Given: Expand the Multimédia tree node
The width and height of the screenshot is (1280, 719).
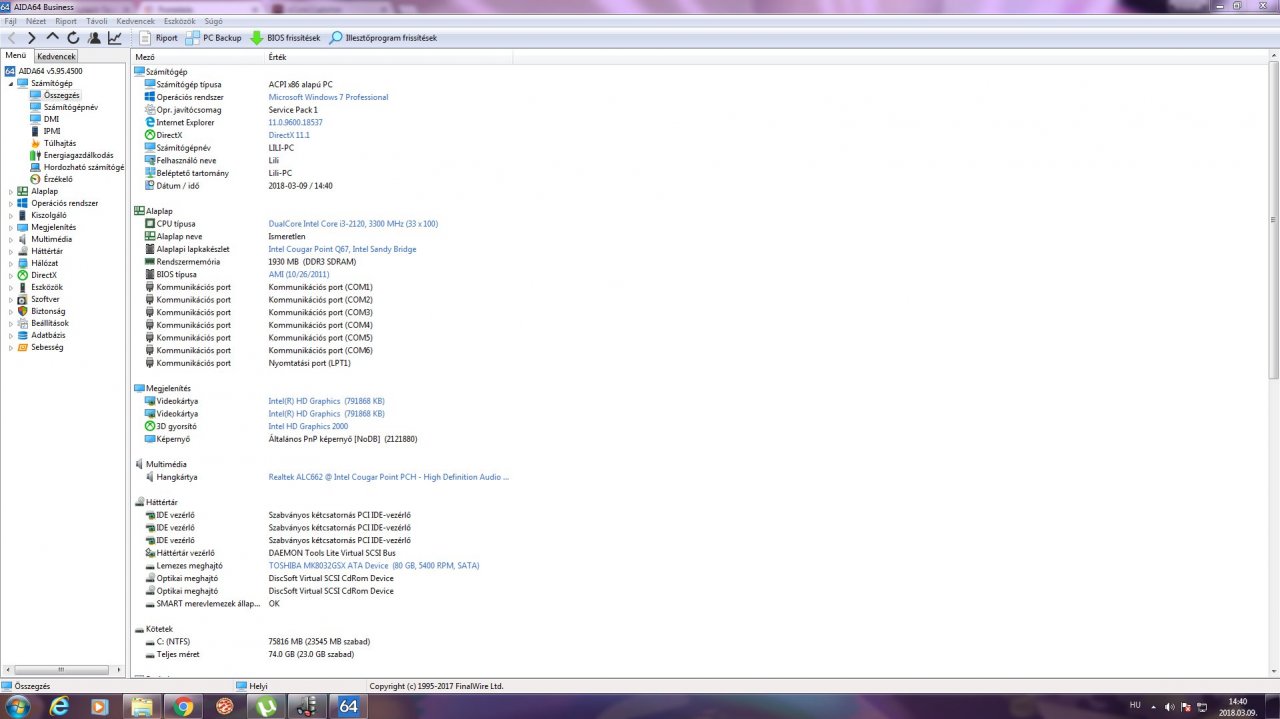Looking at the screenshot, I should coord(11,239).
